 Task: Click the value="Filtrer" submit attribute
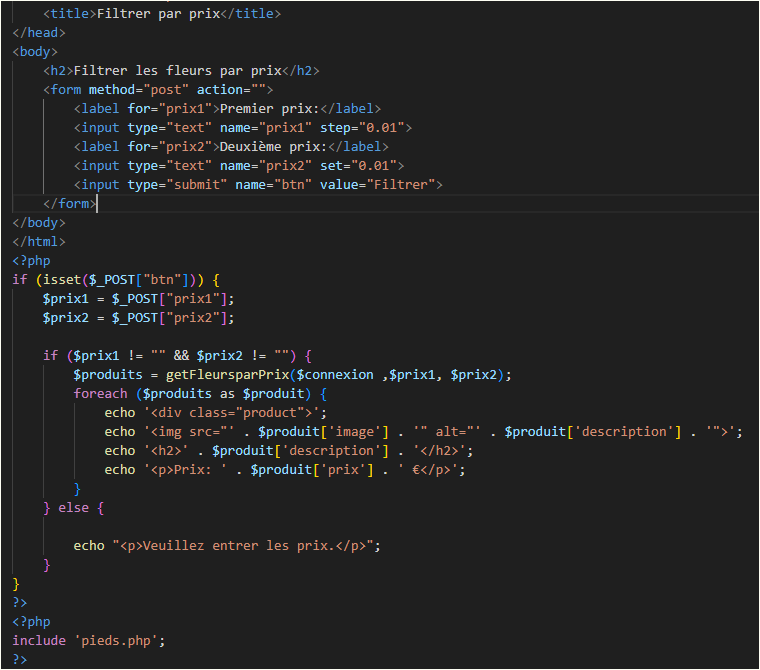(377, 185)
